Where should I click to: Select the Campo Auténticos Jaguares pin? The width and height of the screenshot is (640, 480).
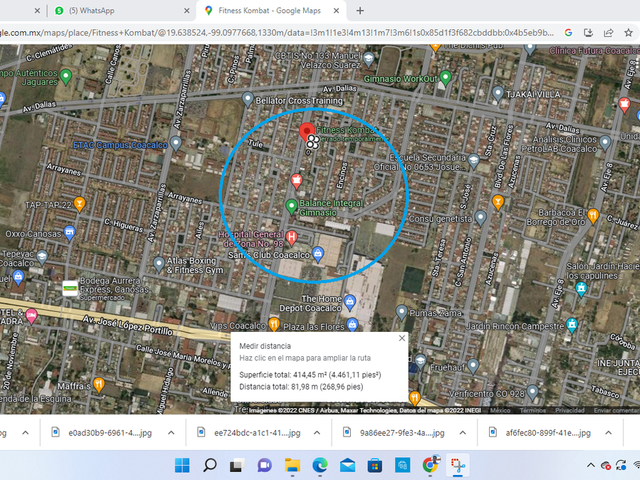(66, 76)
